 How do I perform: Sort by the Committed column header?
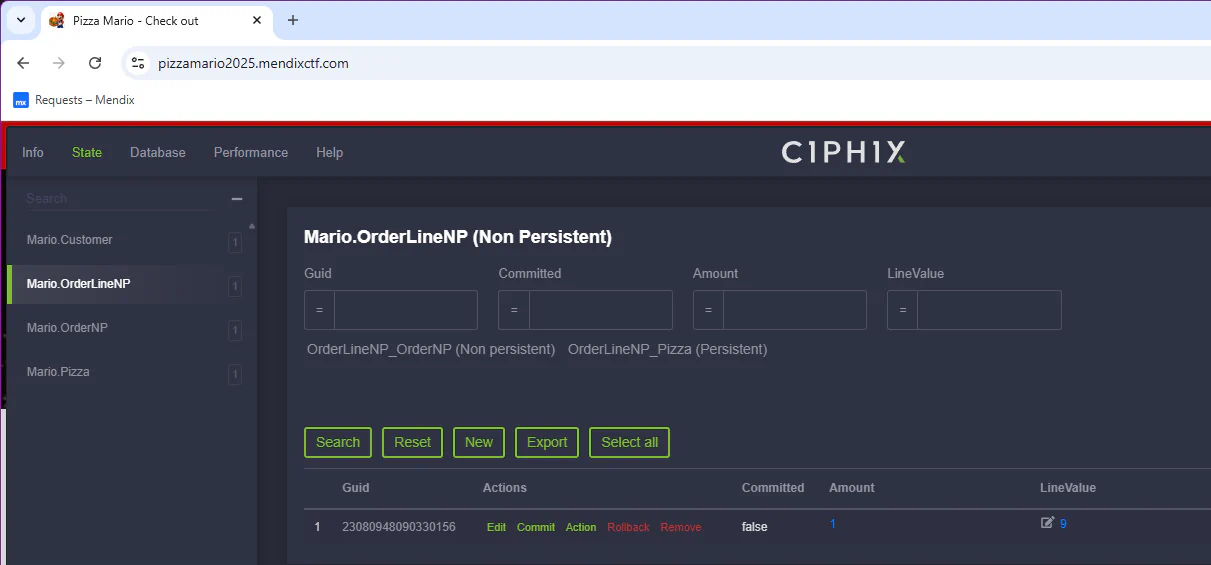[x=773, y=488]
